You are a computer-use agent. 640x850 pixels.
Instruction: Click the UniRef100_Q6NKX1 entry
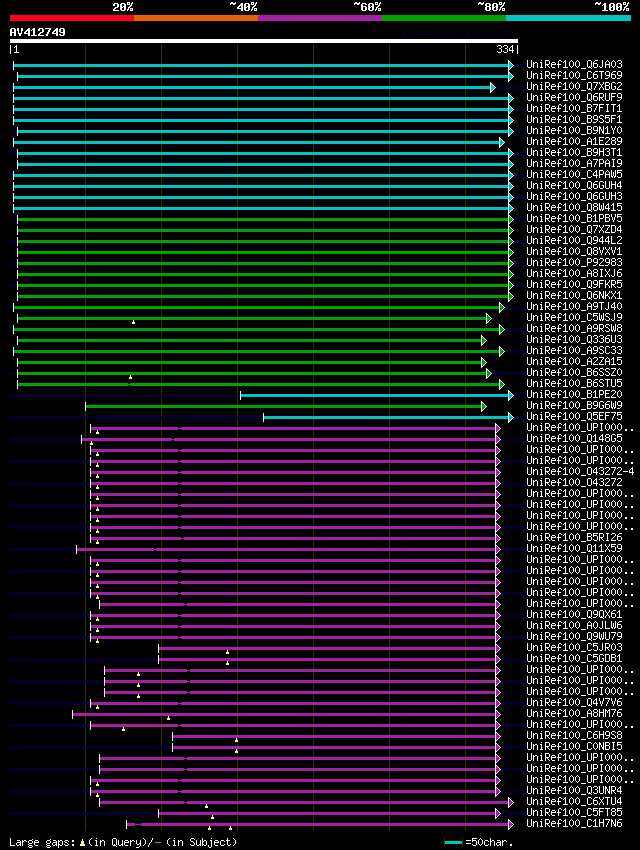pos(574,295)
